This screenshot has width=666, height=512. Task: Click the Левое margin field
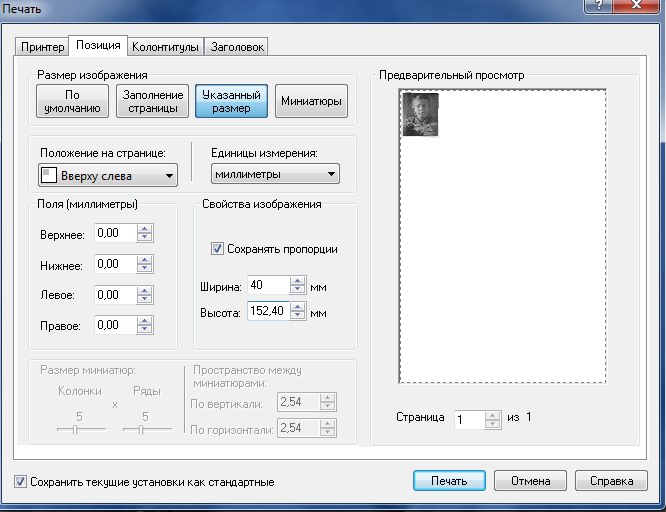coord(115,295)
